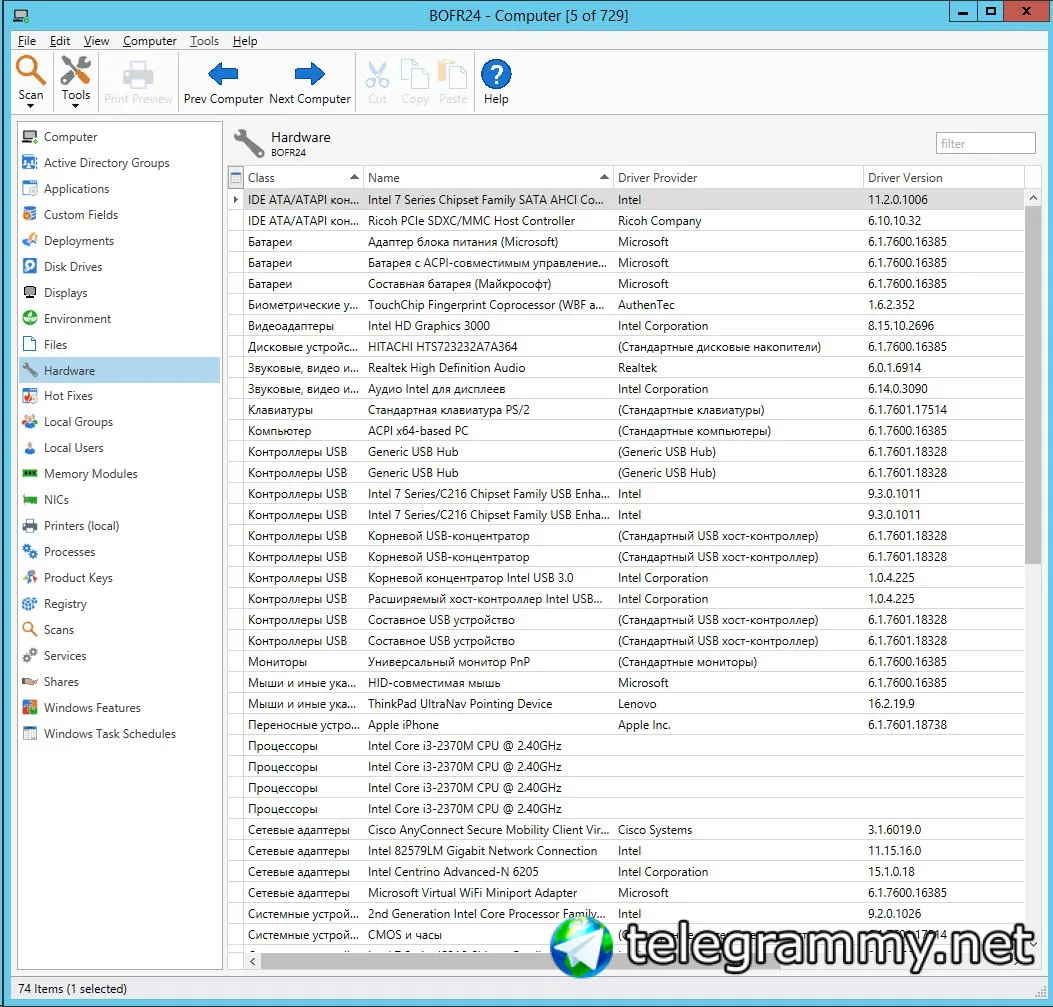
Task: Select Disk Drives sidebar icon
Action: pyautogui.click(x=30, y=267)
